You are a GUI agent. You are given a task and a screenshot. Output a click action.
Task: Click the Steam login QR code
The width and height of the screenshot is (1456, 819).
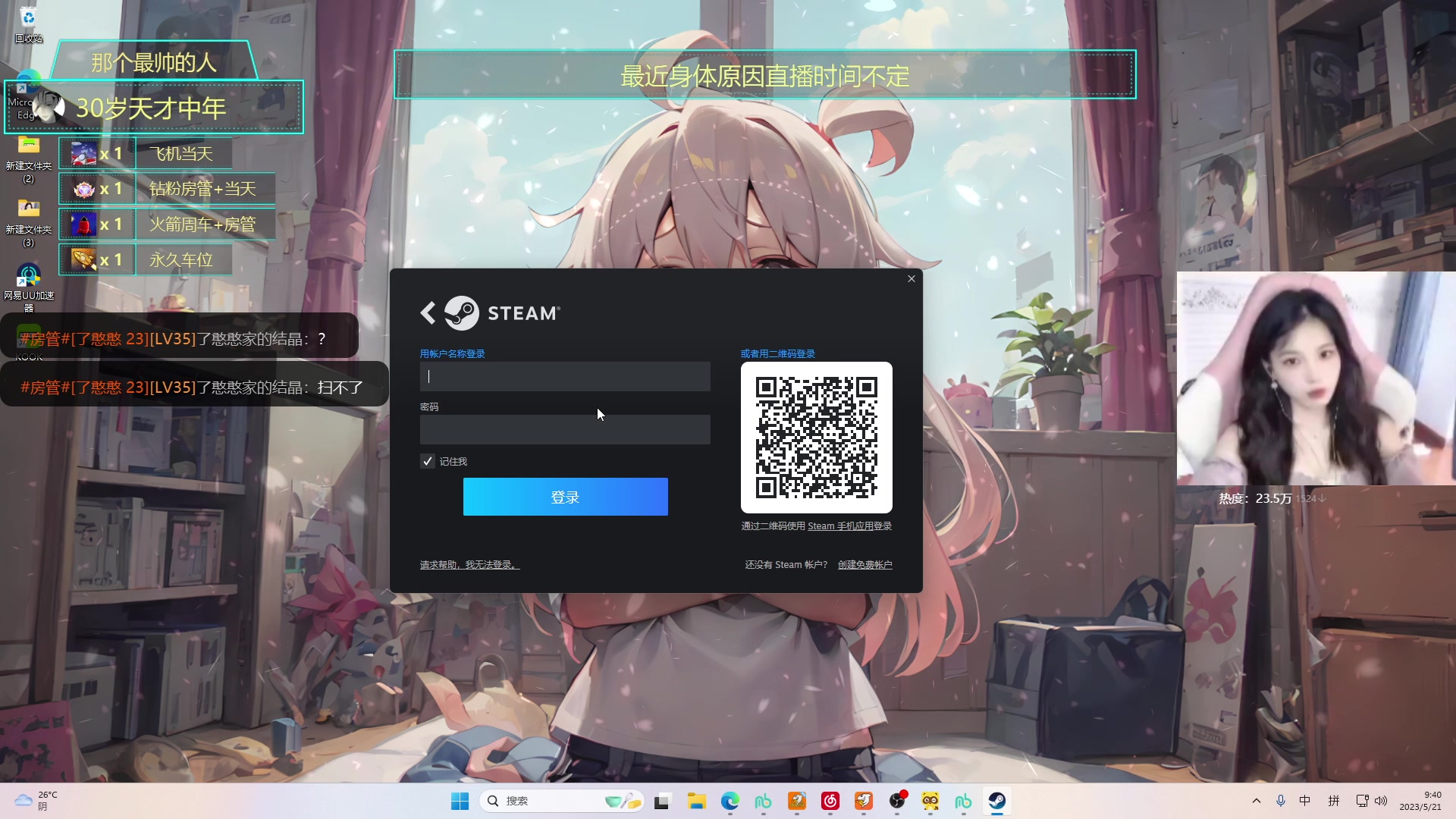point(817,438)
